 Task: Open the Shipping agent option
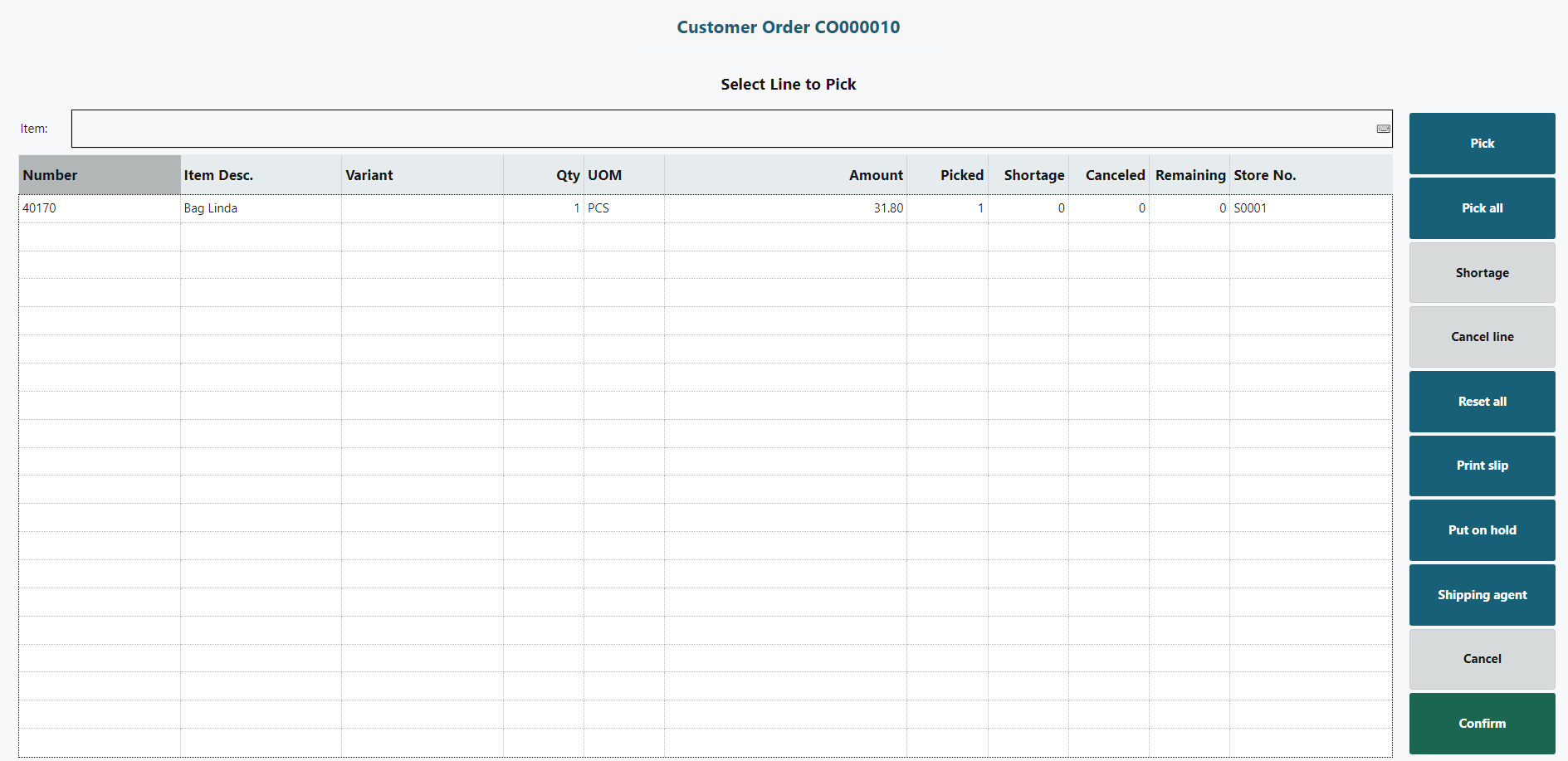[1482, 595]
